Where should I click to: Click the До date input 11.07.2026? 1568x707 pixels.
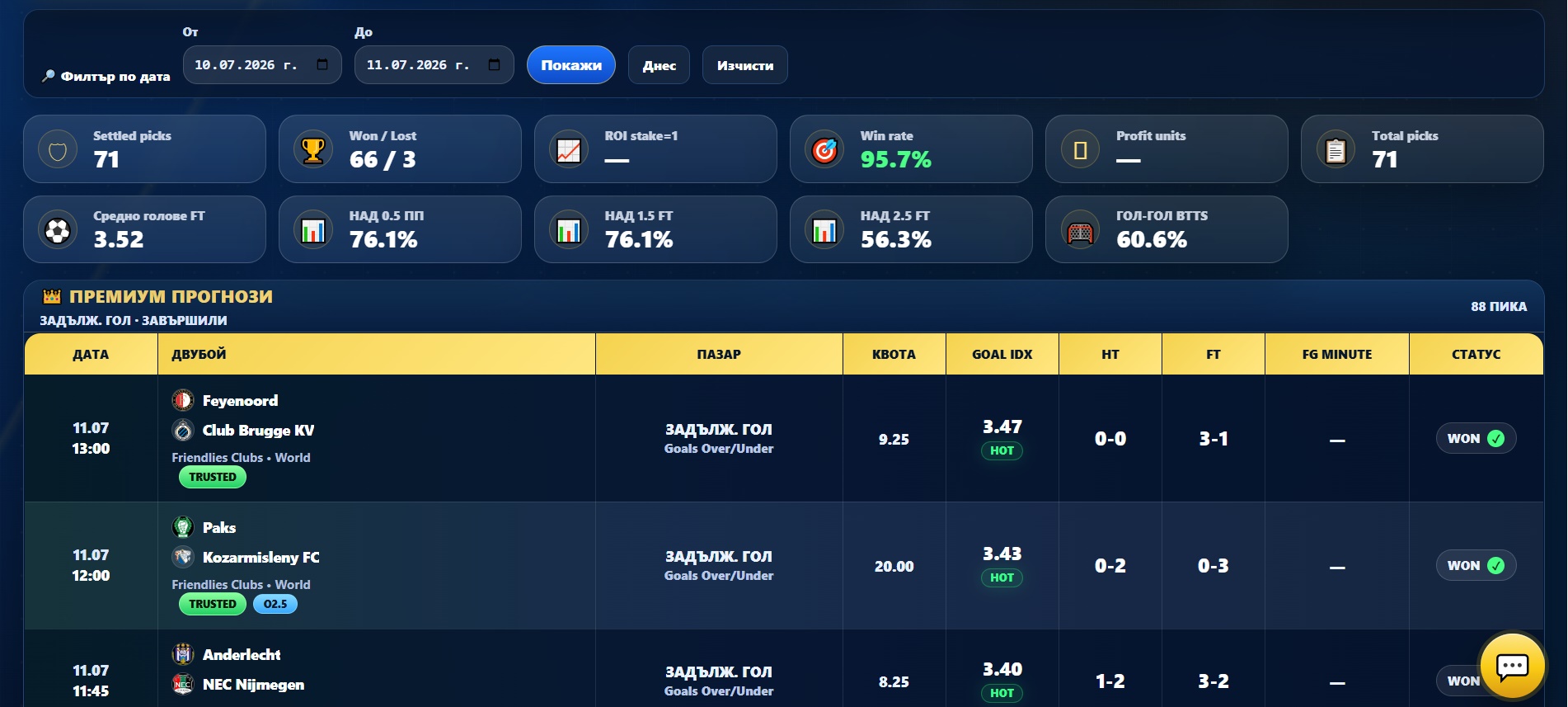(434, 65)
